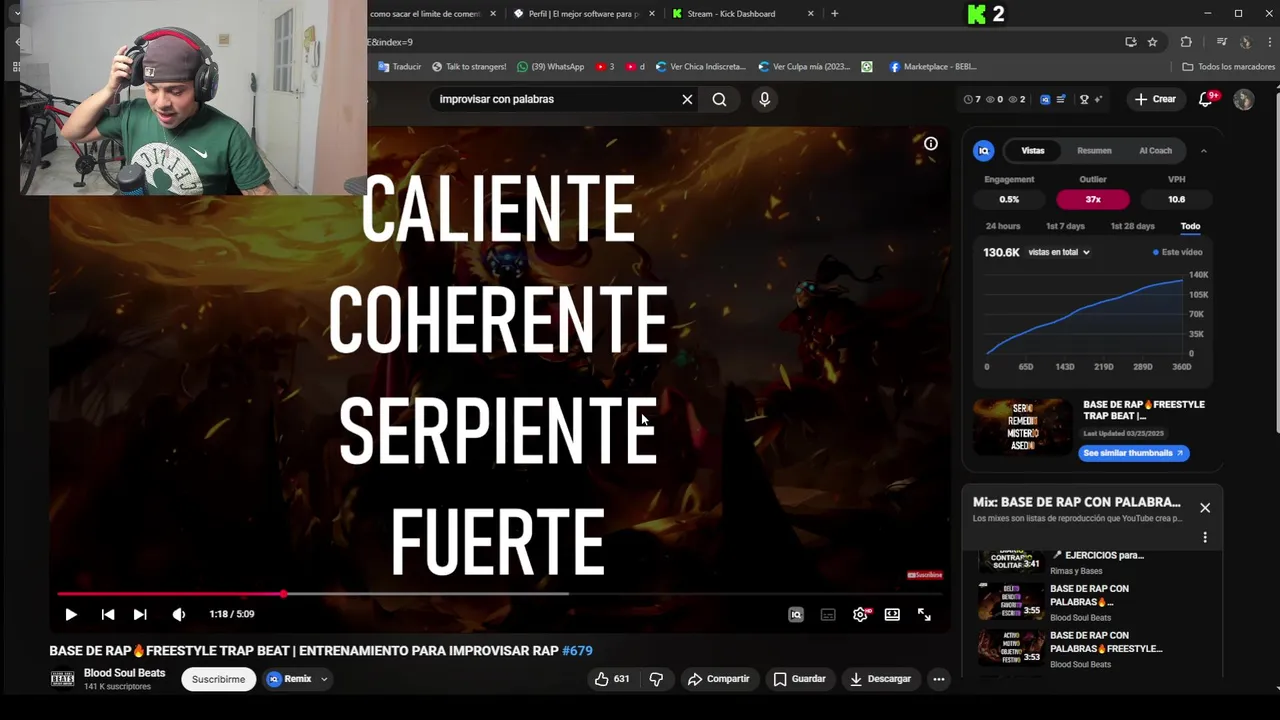The height and width of the screenshot is (720, 1280).
Task: Mute the video volume
Action: click(178, 614)
